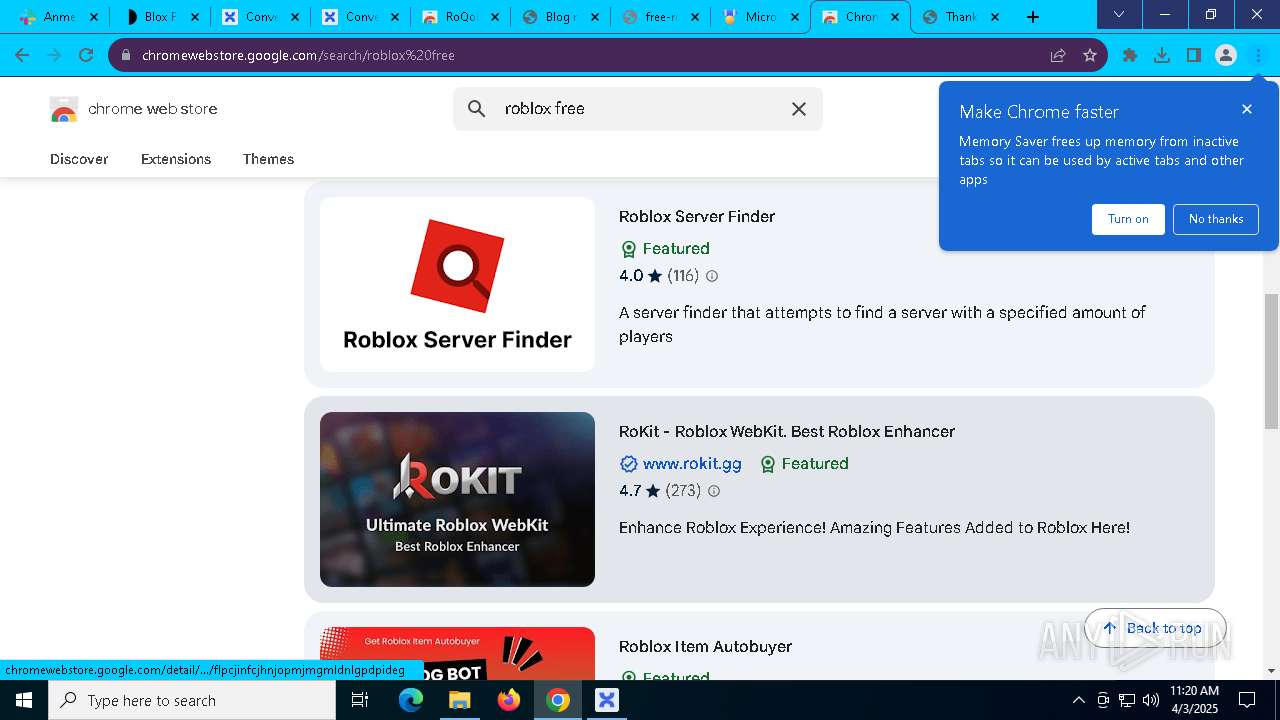Click the Roblox Item Autobuyer thumbnail

click(x=457, y=653)
